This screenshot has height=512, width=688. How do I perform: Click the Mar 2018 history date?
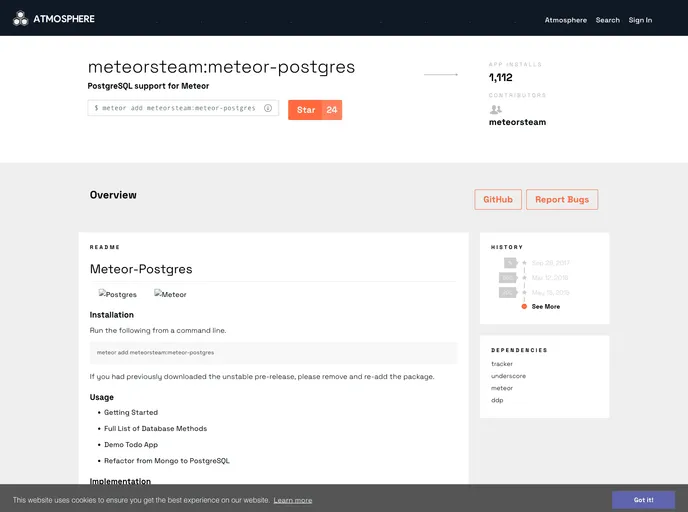(550, 278)
